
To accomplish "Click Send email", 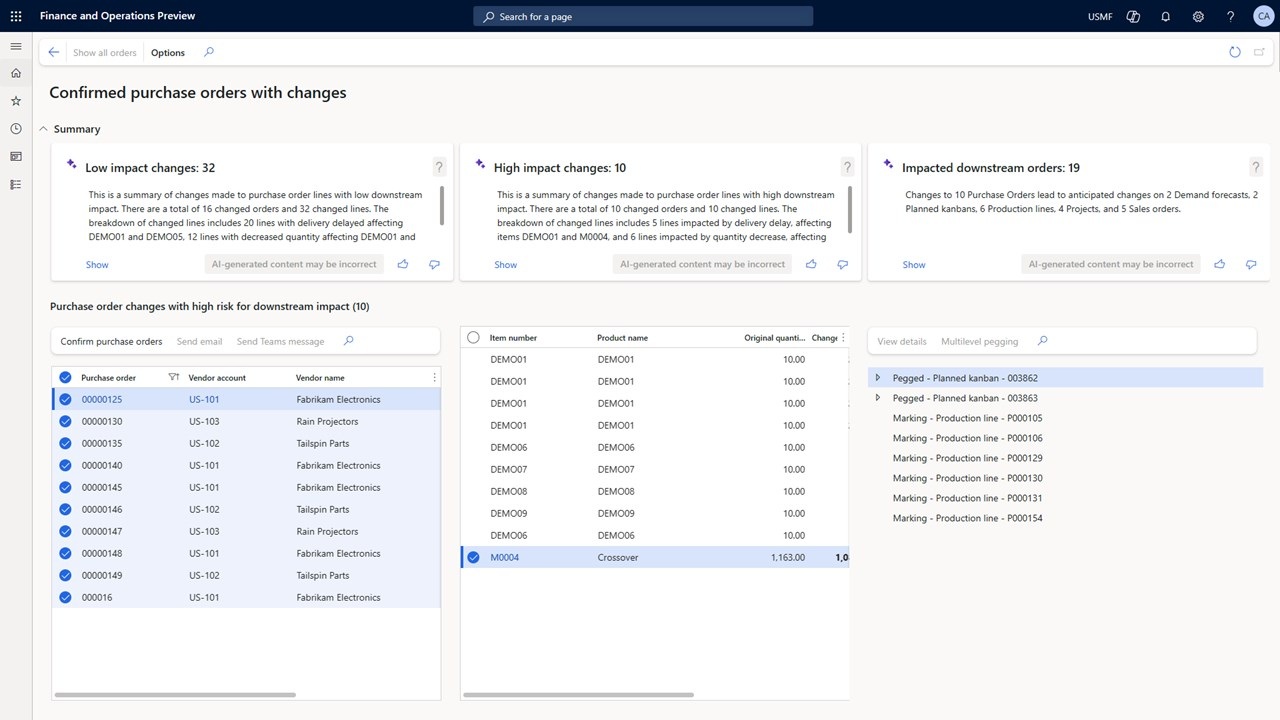I will click(199, 341).
